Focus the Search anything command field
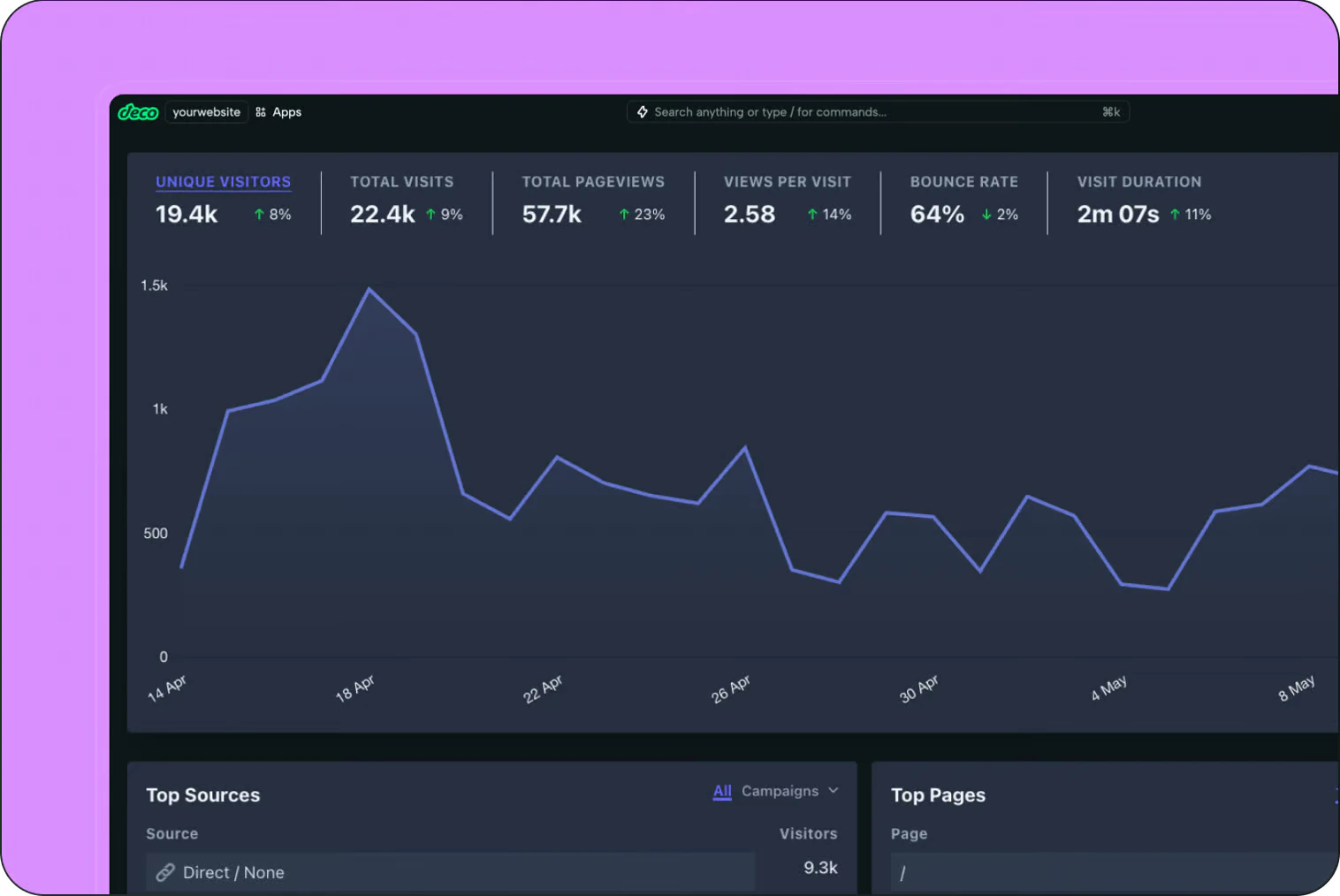Viewport: 1340px width, 896px height. point(878,112)
